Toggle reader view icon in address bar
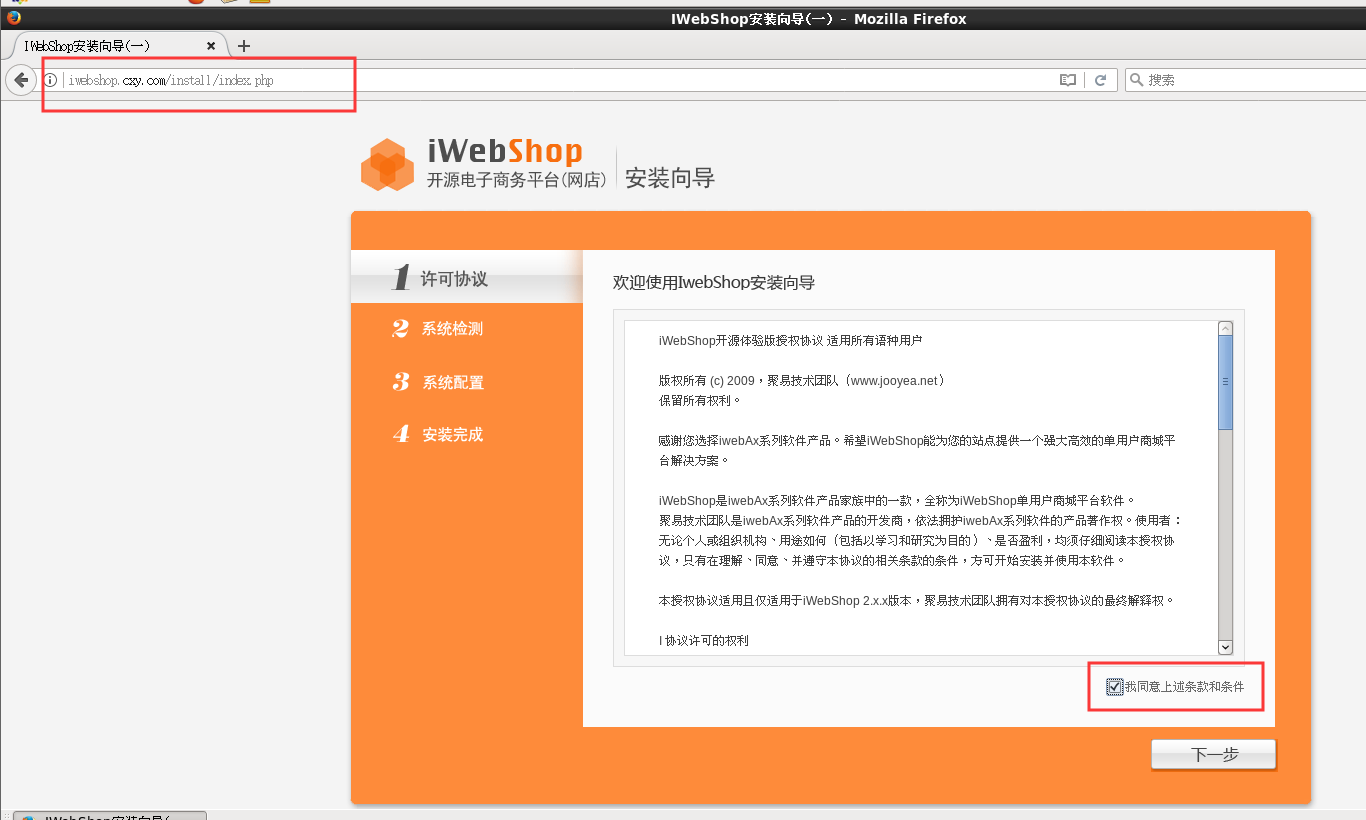The height and width of the screenshot is (820, 1366). 1068,80
